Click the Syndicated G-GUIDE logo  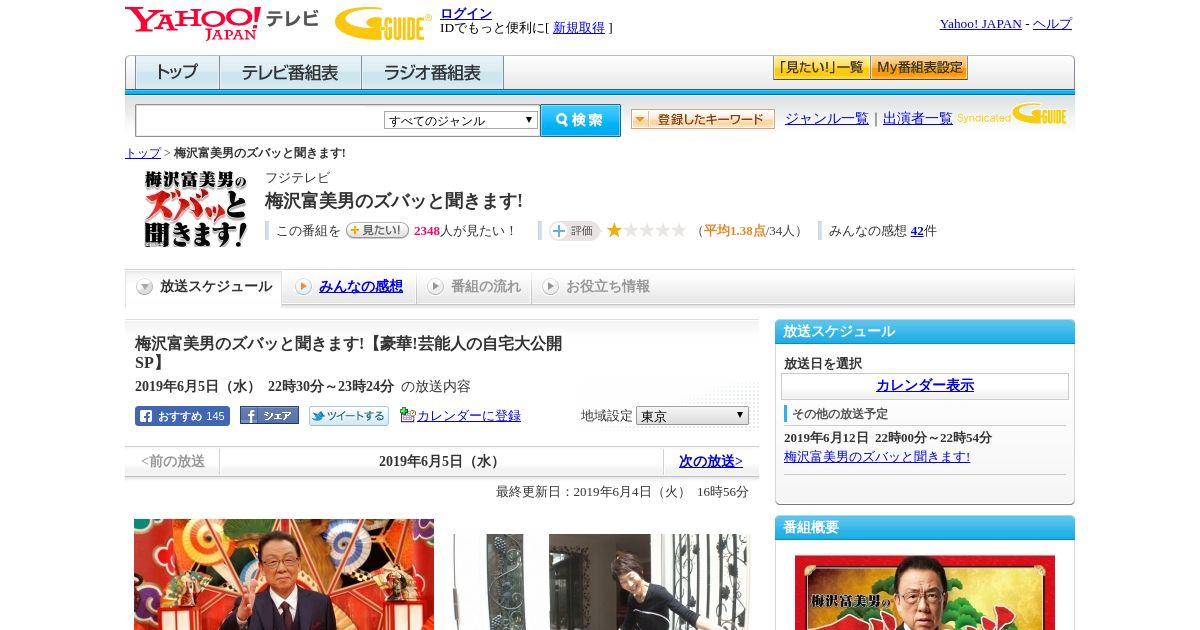pos(1012,115)
